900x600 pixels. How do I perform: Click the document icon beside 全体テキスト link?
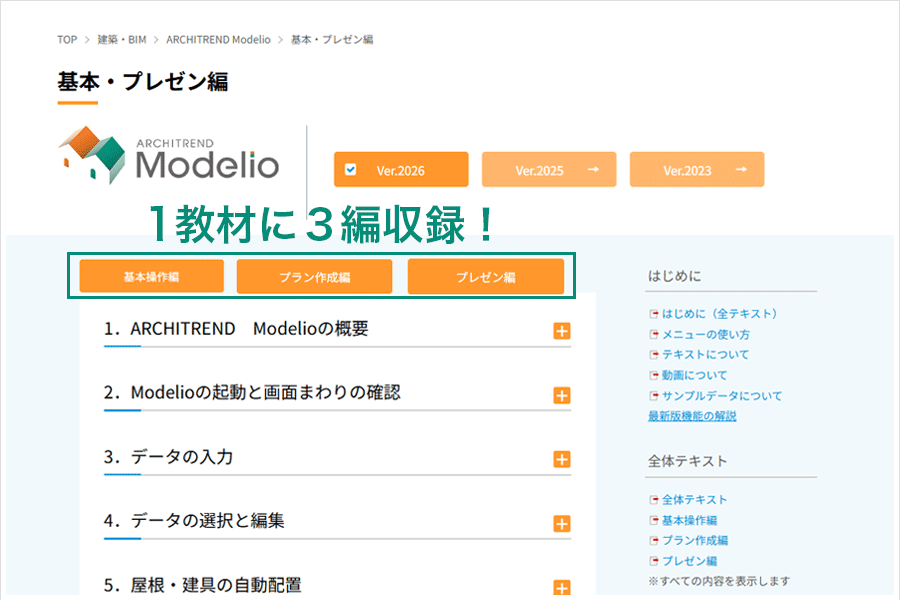(654, 500)
